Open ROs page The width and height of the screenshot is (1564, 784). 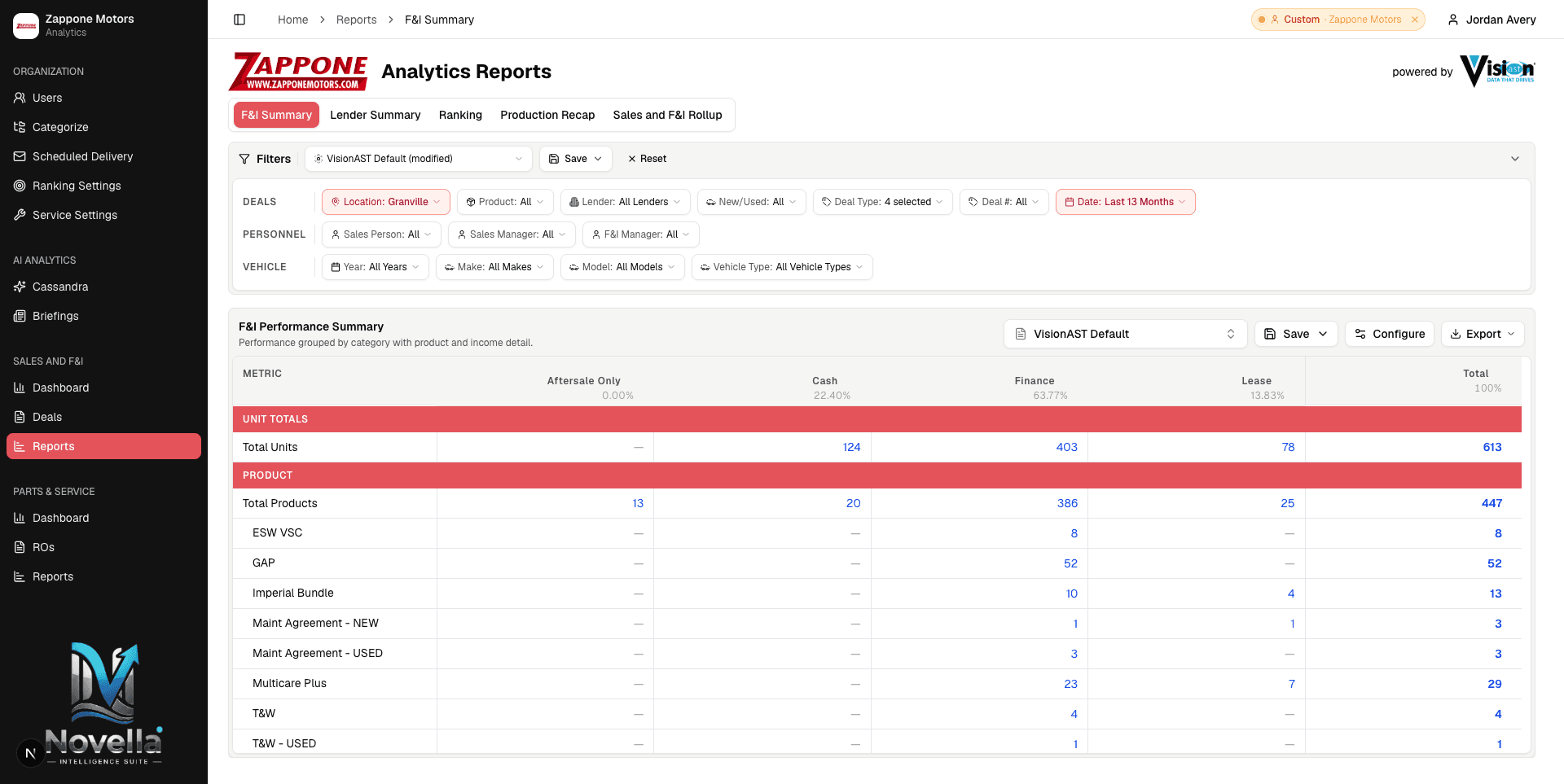click(103, 547)
